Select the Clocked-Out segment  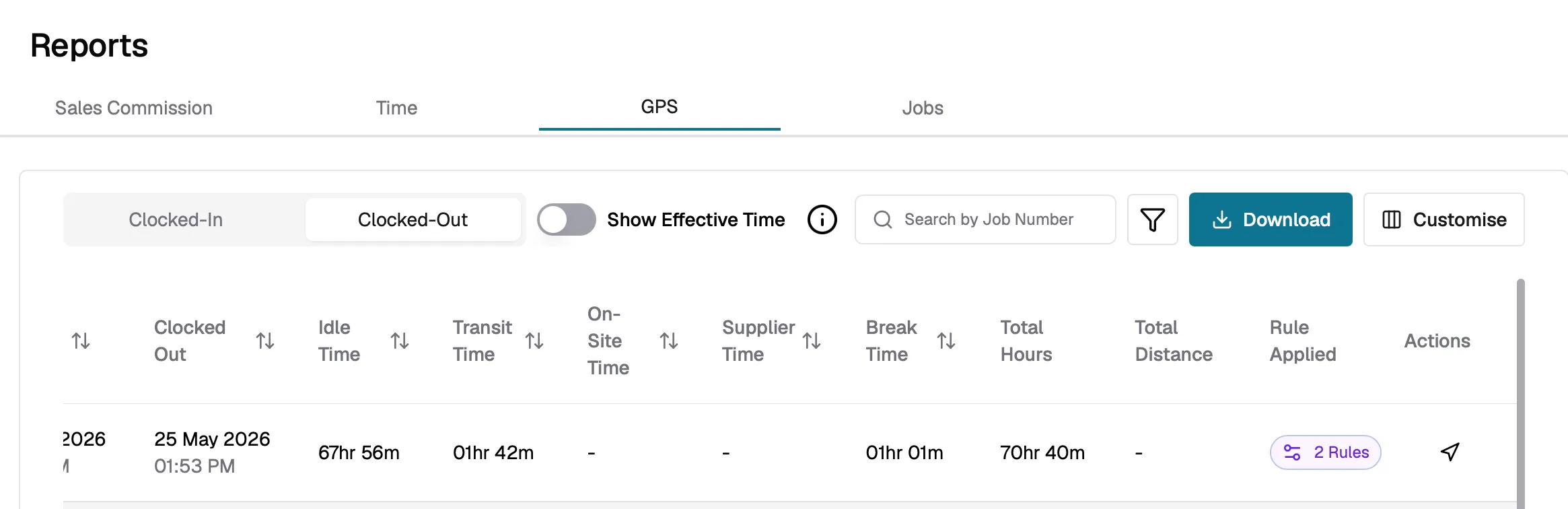pos(413,219)
